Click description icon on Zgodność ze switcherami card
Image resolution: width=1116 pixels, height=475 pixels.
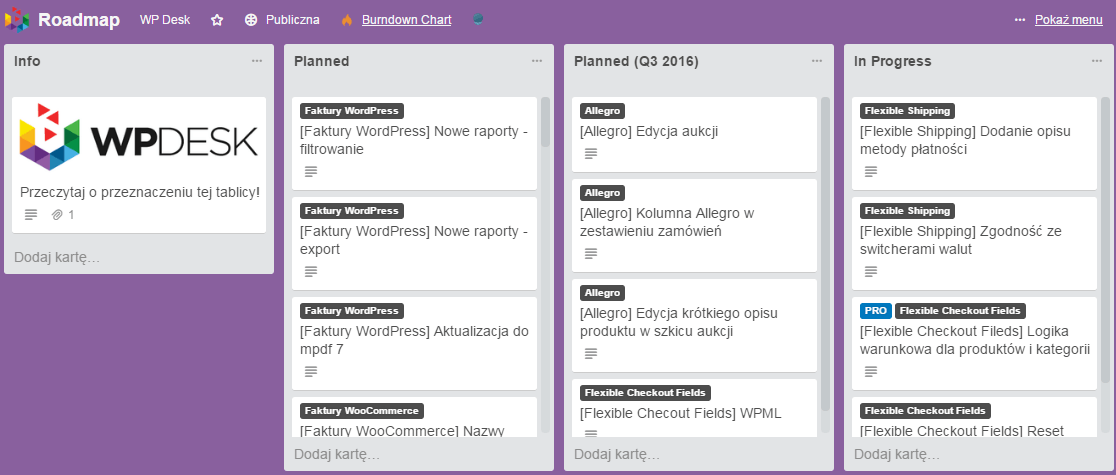point(870,271)
